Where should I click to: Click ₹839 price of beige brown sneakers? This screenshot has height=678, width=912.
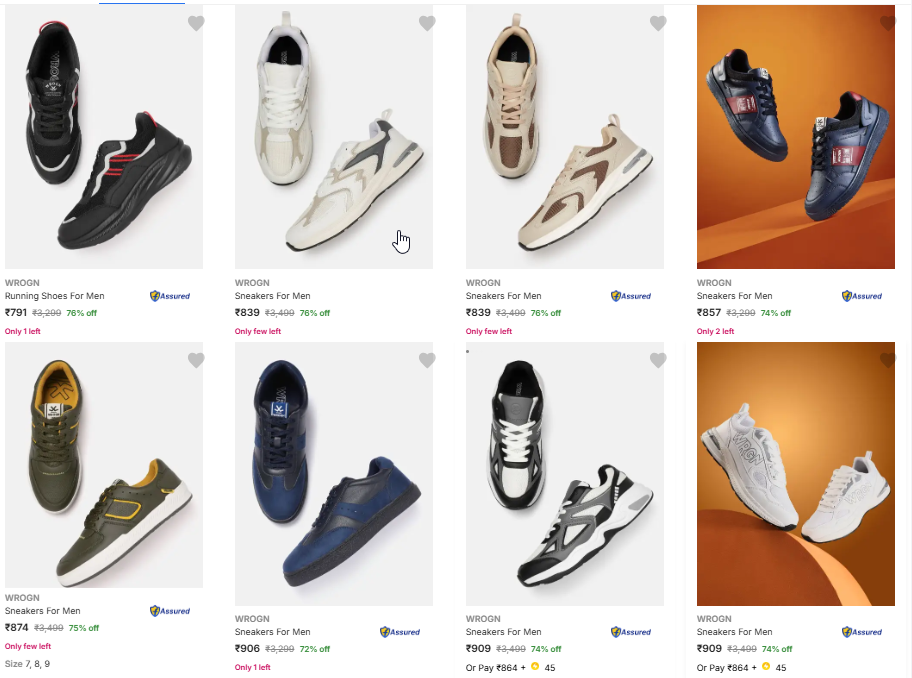coord(478,313)
